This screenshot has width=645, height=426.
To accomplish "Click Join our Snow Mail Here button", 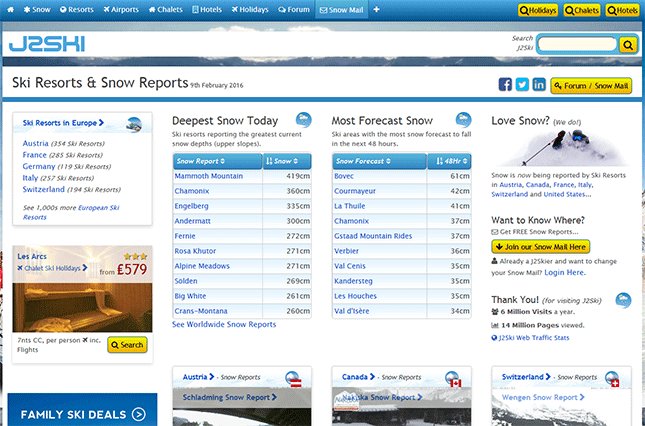I will (541, 247).
